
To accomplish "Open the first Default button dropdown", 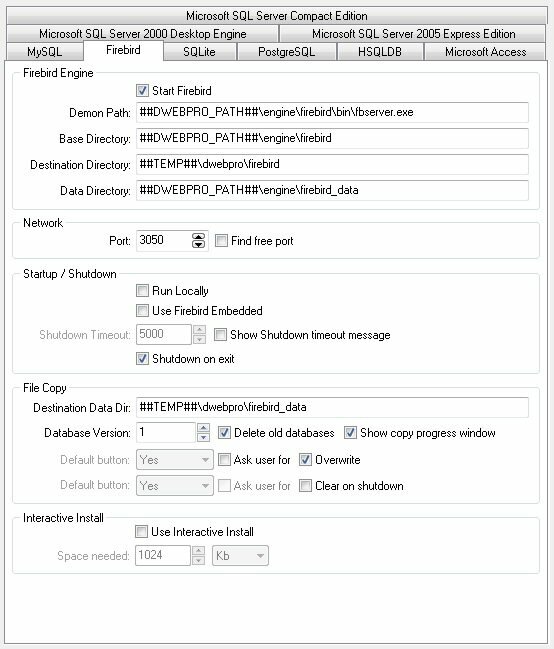I will pos(175,460).
